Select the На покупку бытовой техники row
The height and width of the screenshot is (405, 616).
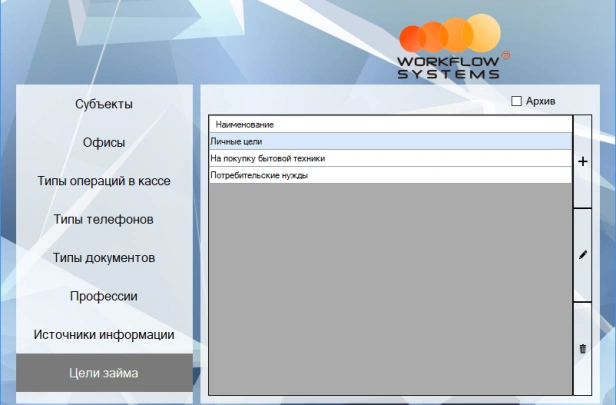pyautogui.click(x=389, y=158)
